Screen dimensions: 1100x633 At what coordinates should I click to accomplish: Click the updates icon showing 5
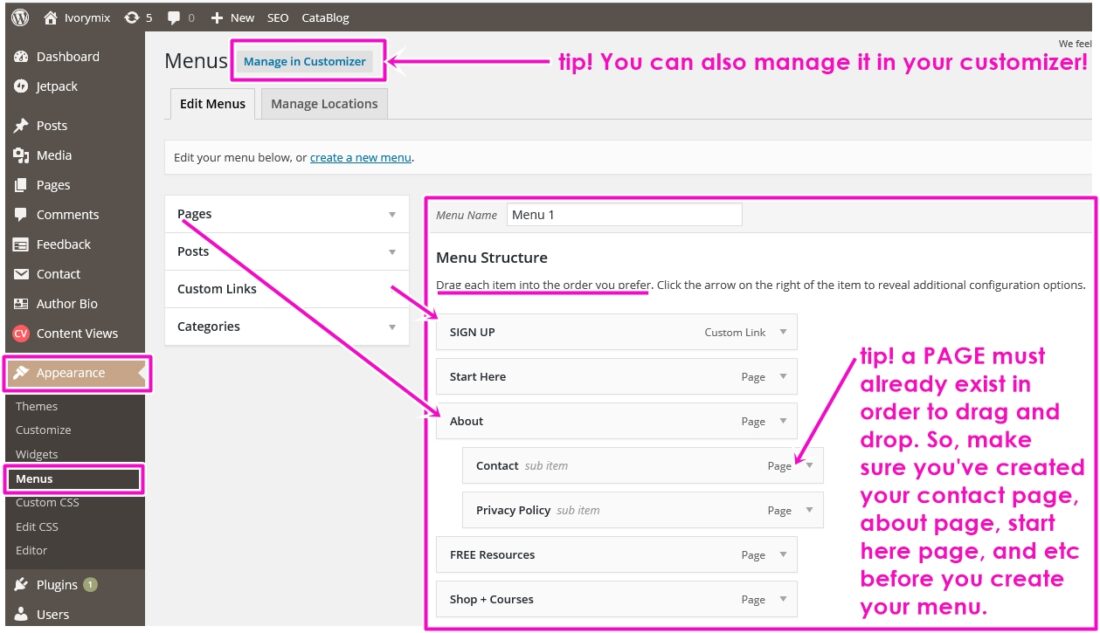(133, 17)
